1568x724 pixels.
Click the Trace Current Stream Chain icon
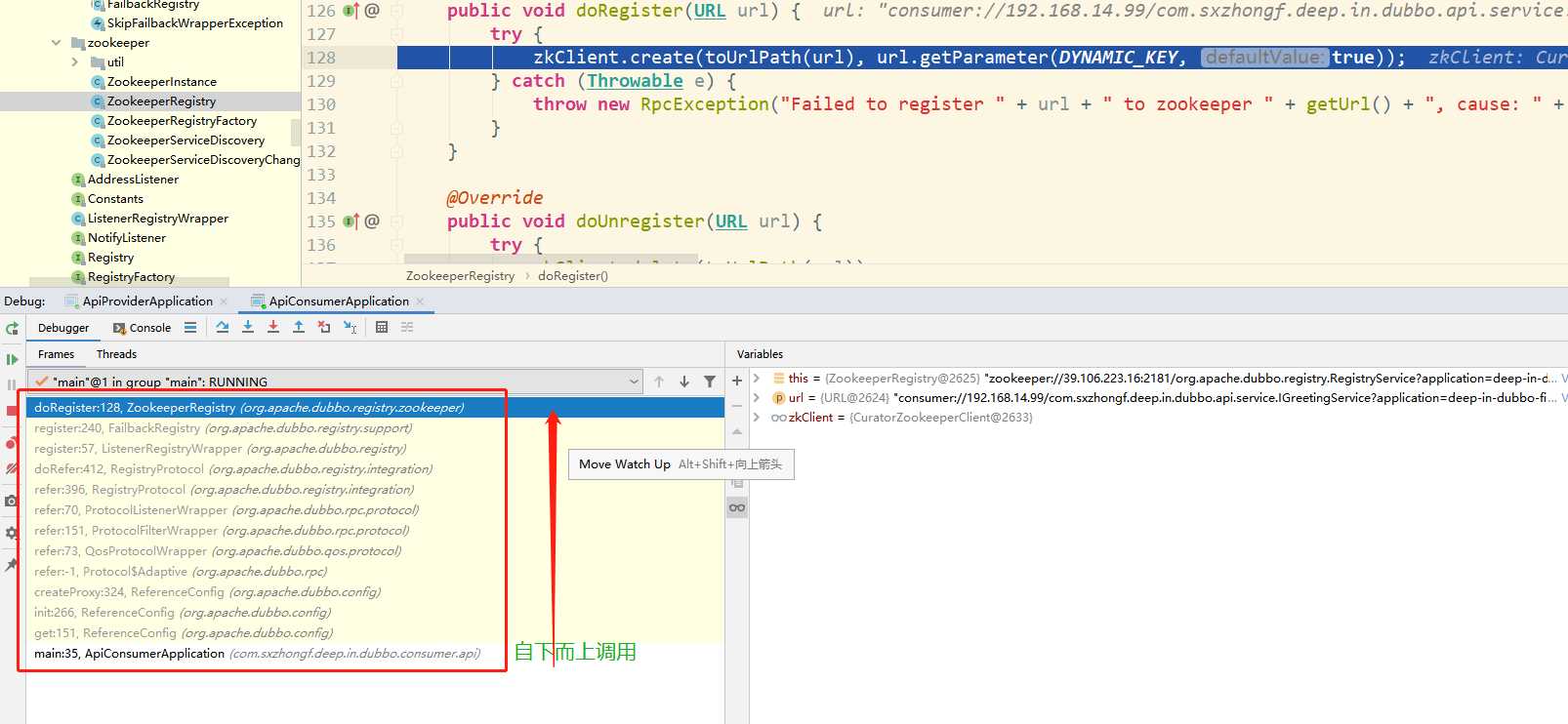click(x=407, y=328)
